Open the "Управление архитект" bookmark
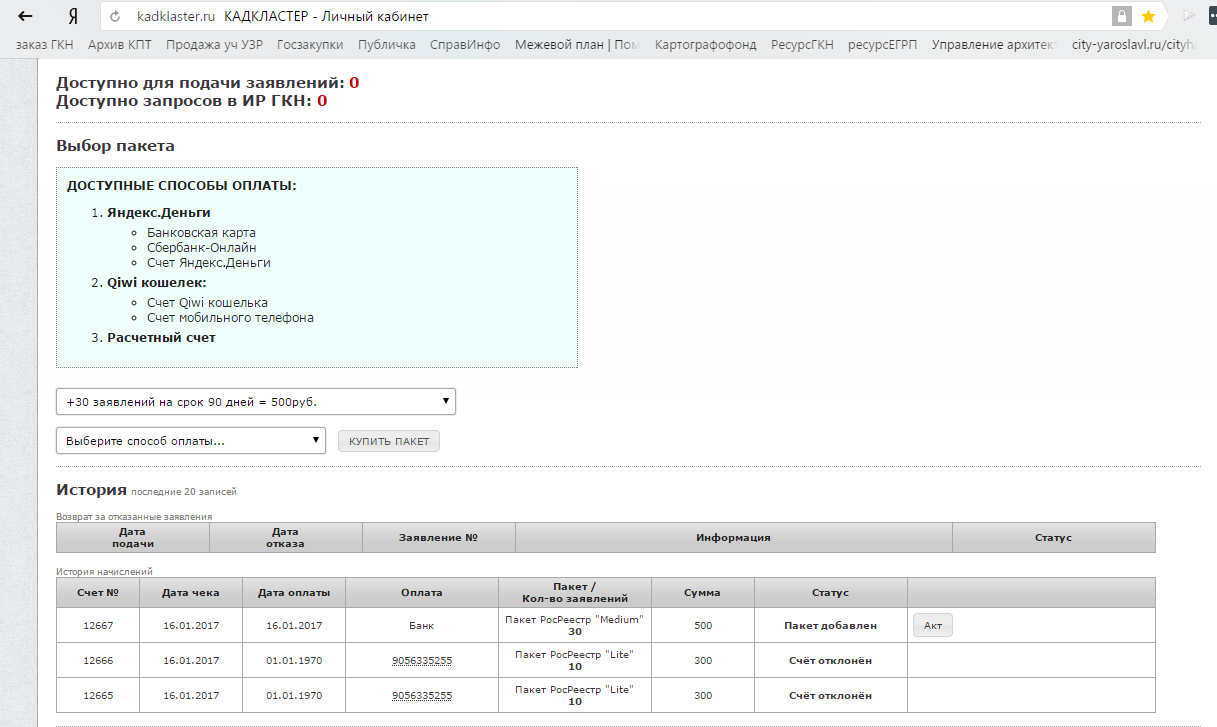This screenshot has height=727, width=1217. [x=993, y=44]
